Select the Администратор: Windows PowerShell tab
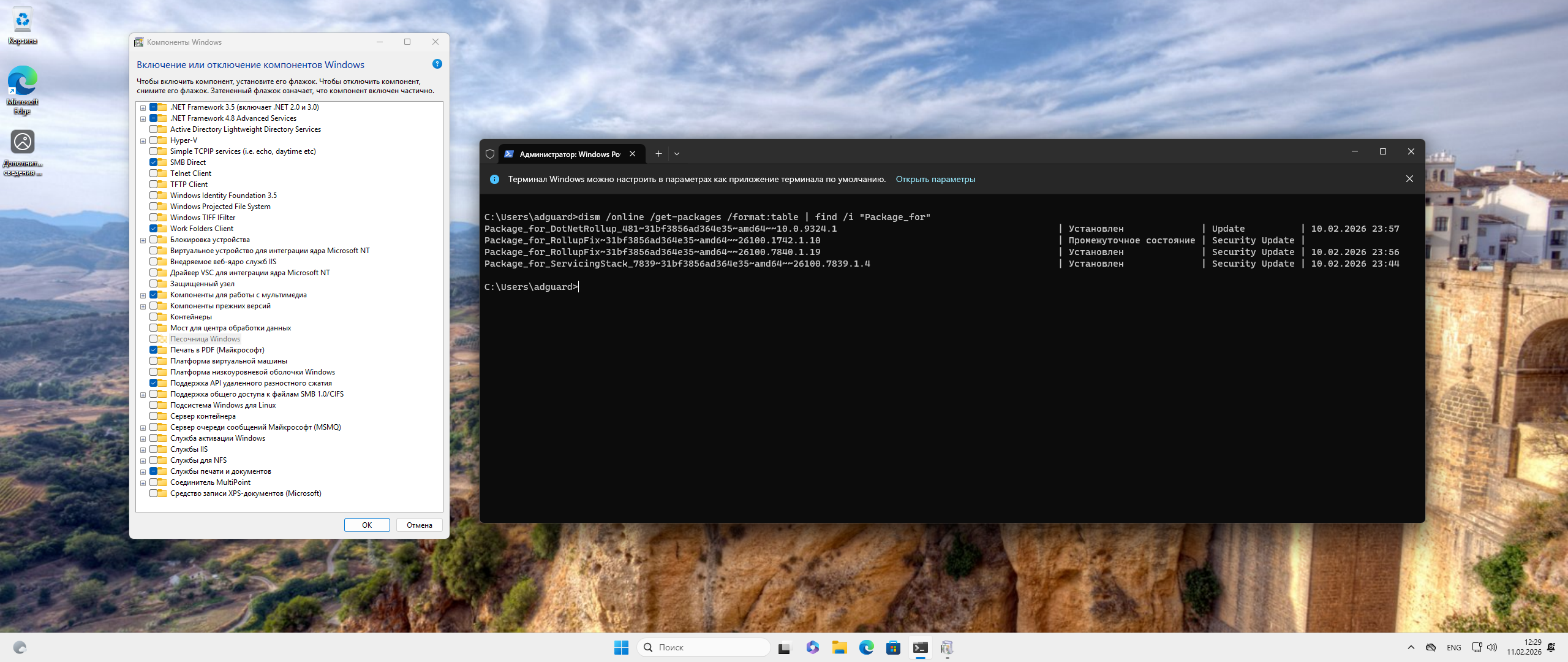Image resolution: width=1568 pixels, height=662 pixels. tap(568, 154)
